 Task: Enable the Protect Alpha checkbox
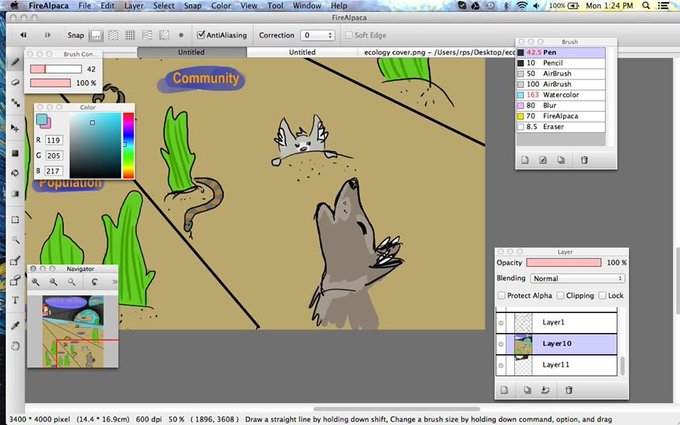click(x=502, y=295)
